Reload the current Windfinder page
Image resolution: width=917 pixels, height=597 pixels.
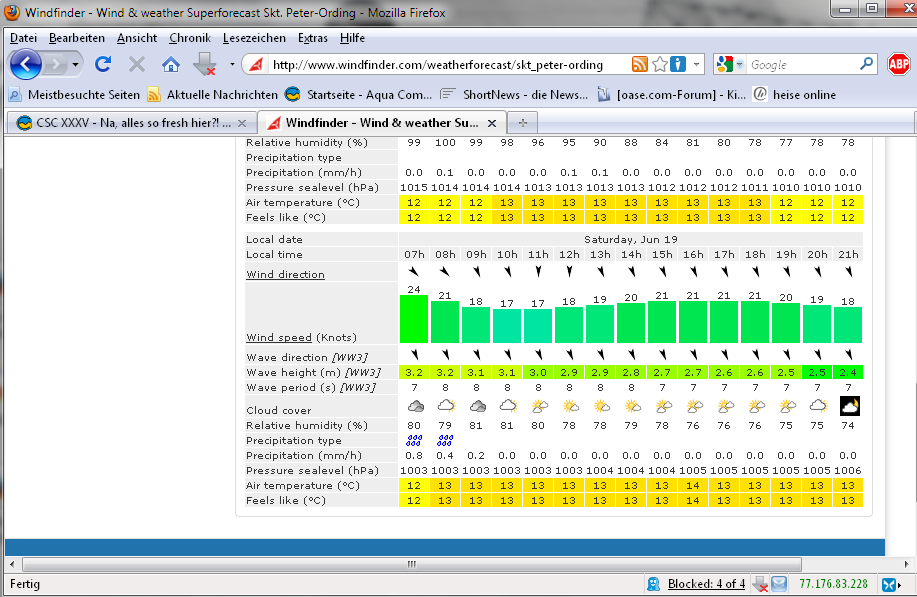pyautogui.click(x=102, y=65)
